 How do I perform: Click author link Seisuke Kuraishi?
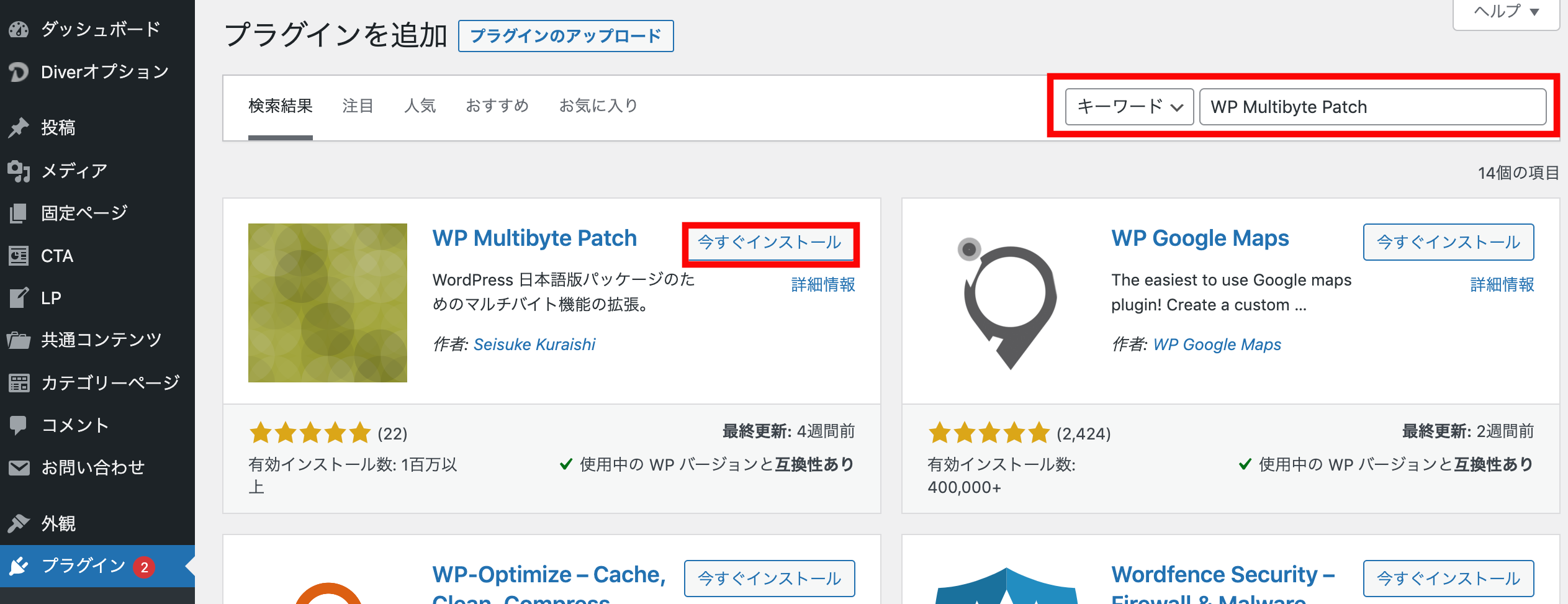pos(534,345)
